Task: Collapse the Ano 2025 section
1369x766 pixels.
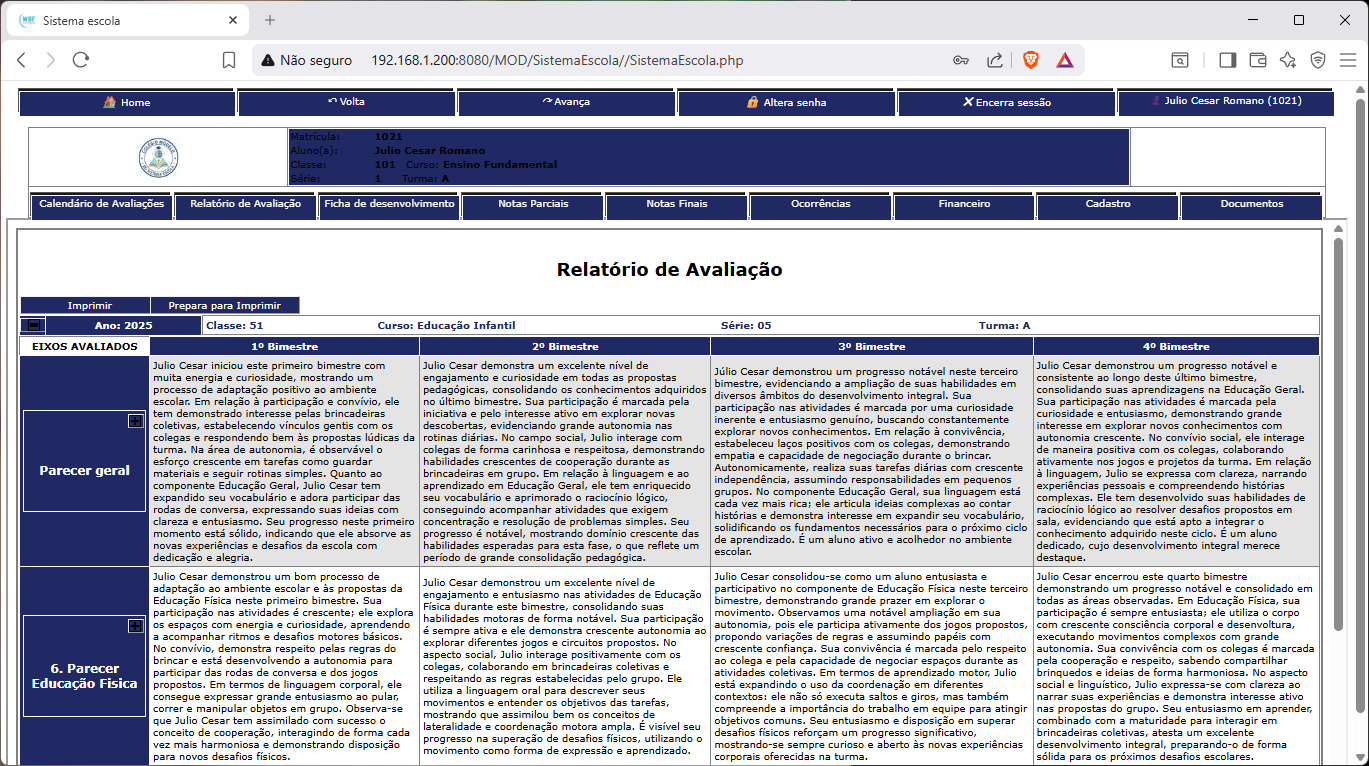Action: (x=33, y=325)
